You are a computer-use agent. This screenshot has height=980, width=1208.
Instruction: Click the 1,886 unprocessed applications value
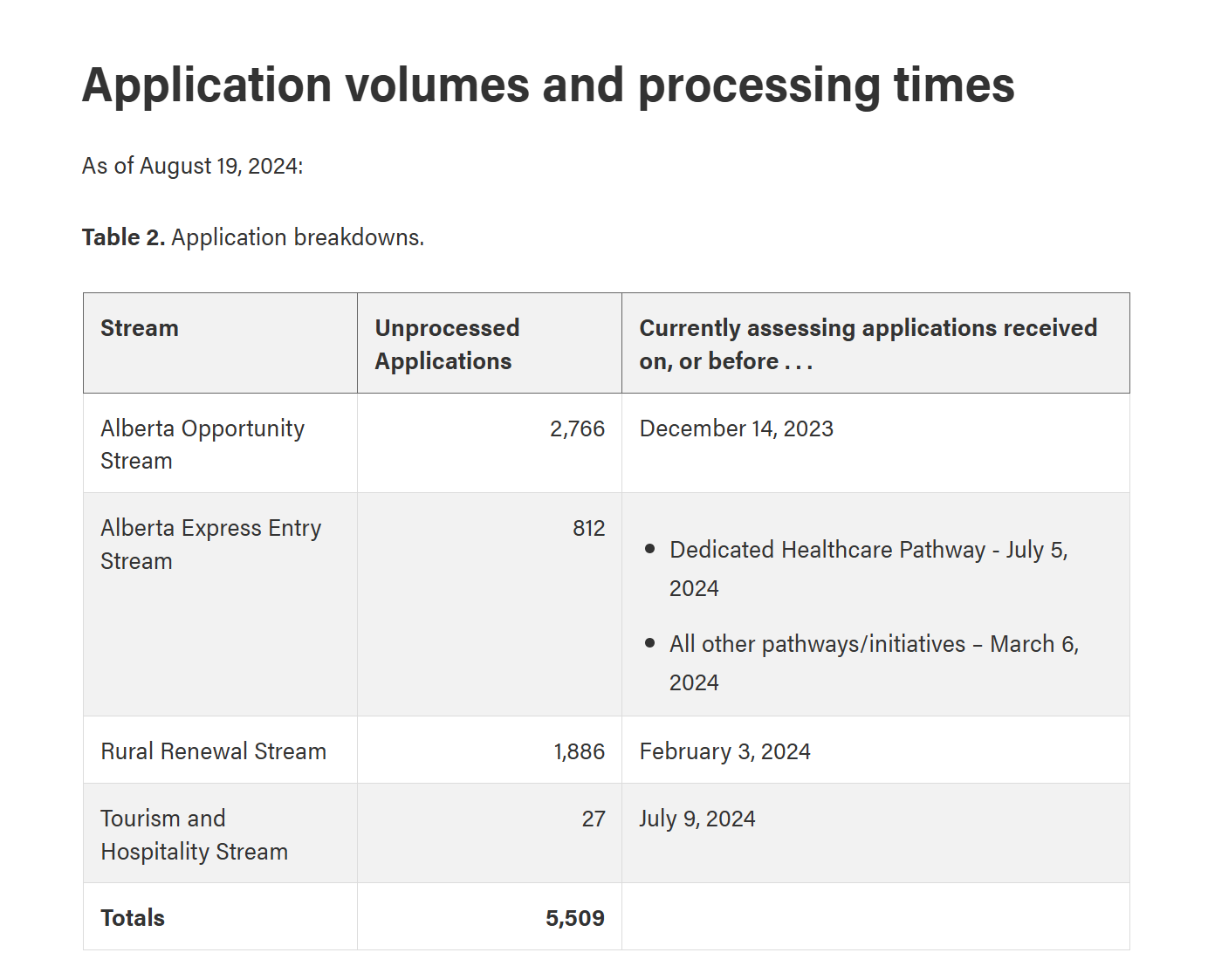point(579,751)
